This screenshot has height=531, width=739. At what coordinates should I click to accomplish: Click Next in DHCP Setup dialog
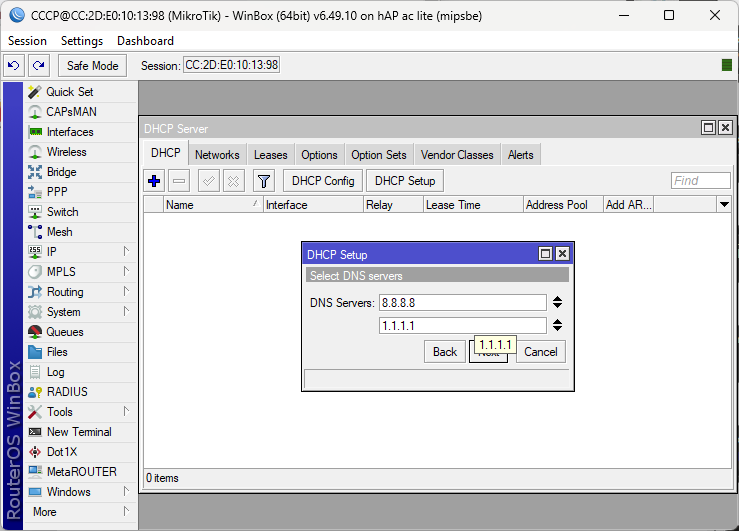[x=489, y=352]
